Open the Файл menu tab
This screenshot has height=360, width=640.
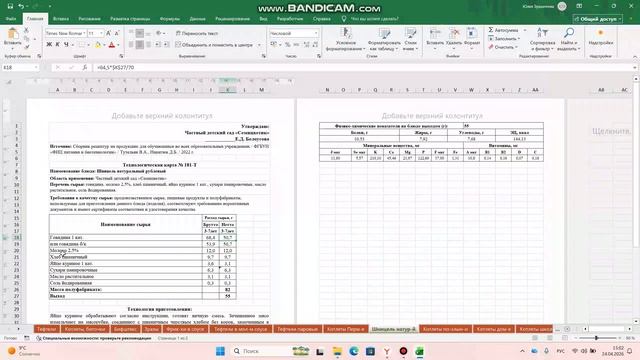point(11,19)
